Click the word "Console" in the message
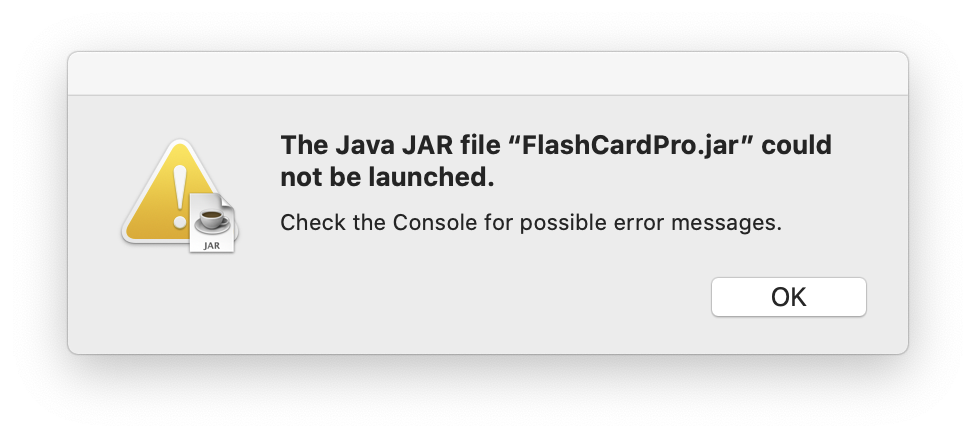976x438 pixels. pos(434,222)
